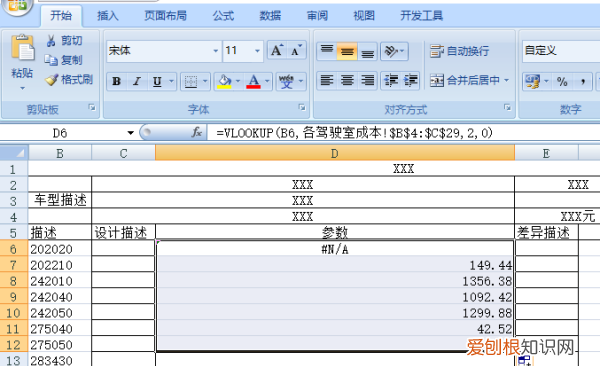Switch to the Insert (插入) tab
Screen dimensions: 600x366
point(108,16)
